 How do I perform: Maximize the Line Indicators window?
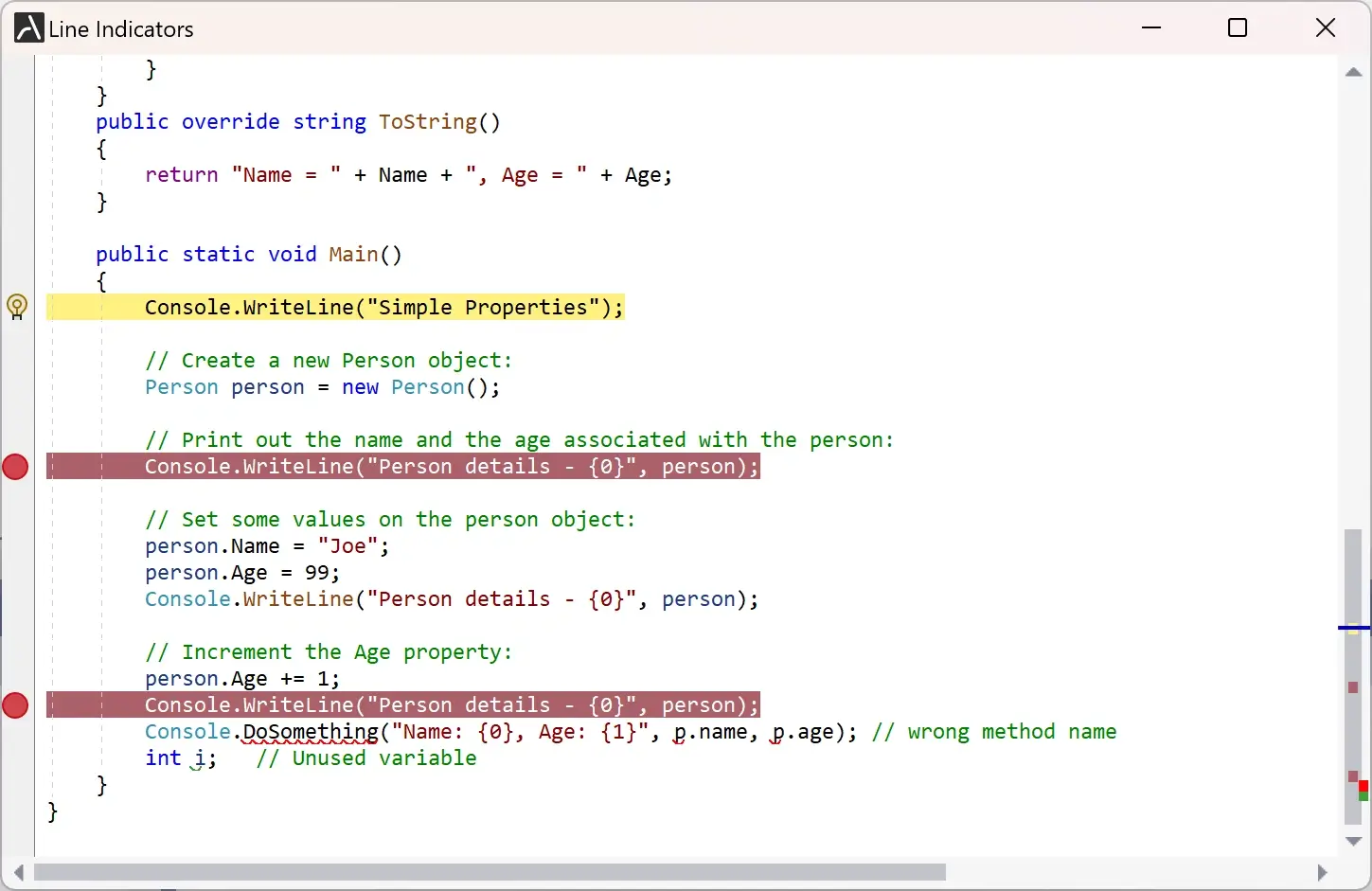pos(1238,28)
